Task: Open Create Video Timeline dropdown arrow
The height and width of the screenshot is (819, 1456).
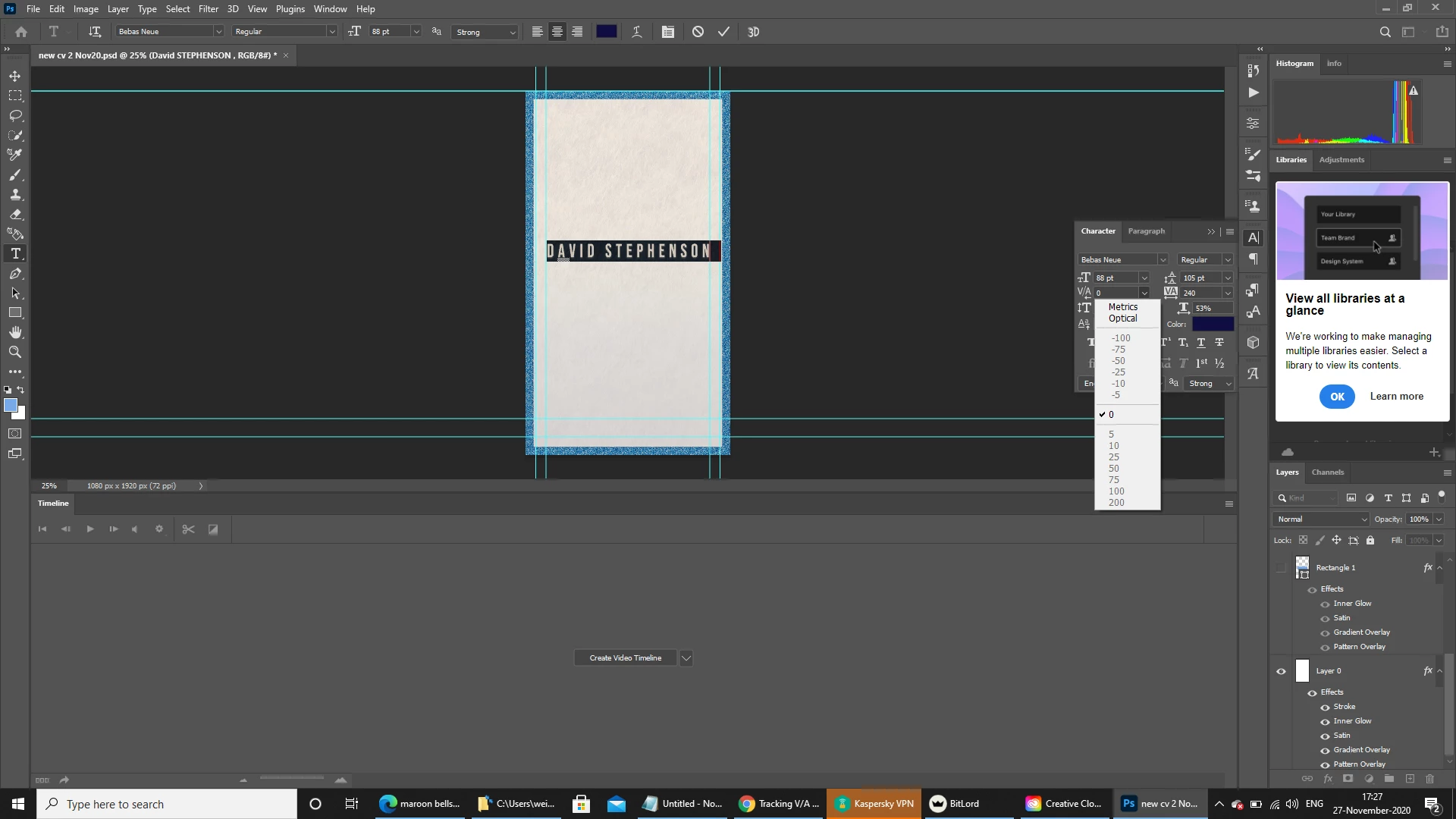Action: point(686,658)
